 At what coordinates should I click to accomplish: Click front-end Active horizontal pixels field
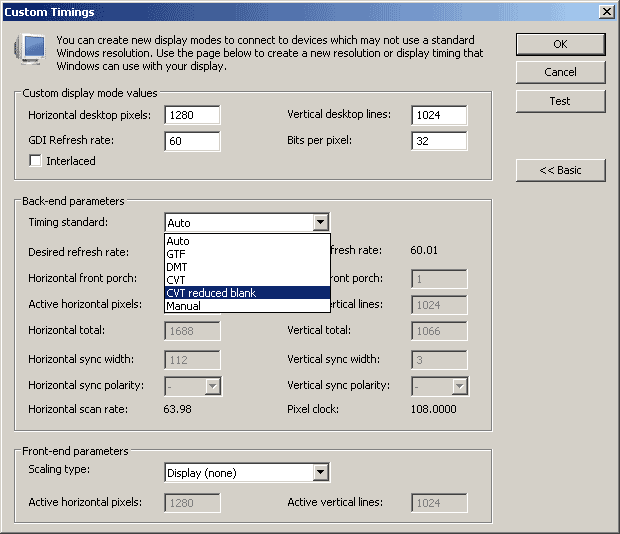[192, 503]
